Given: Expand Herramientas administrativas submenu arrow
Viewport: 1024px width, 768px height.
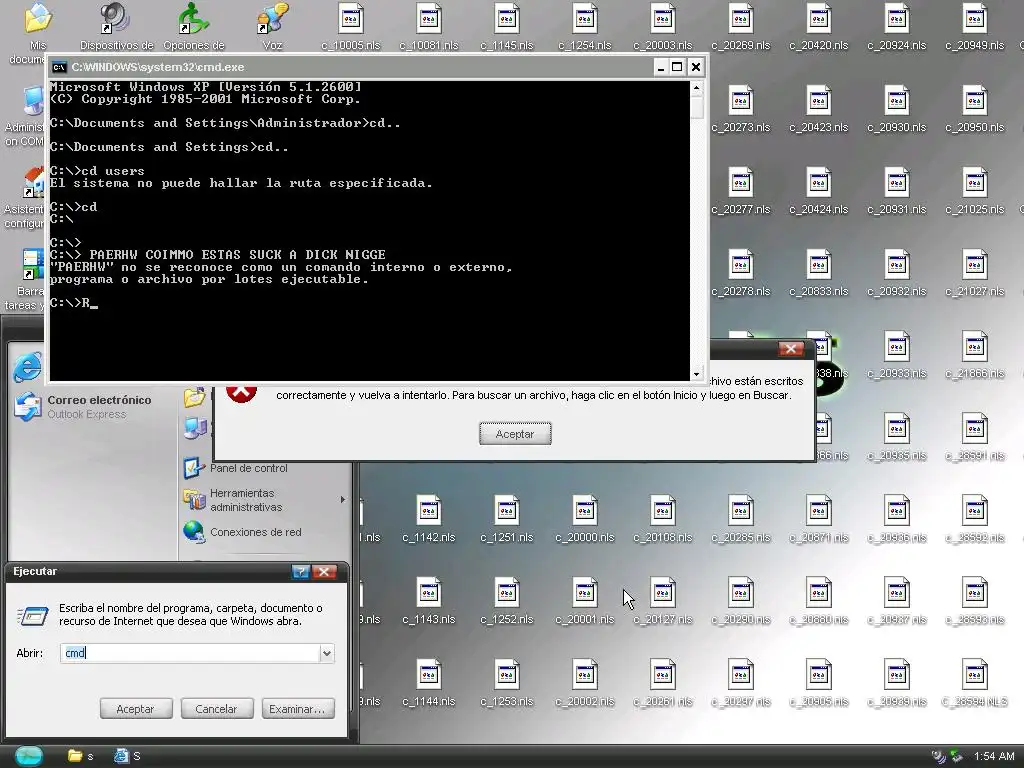Looking at the screenshot, I should click(x=343, y=500).
